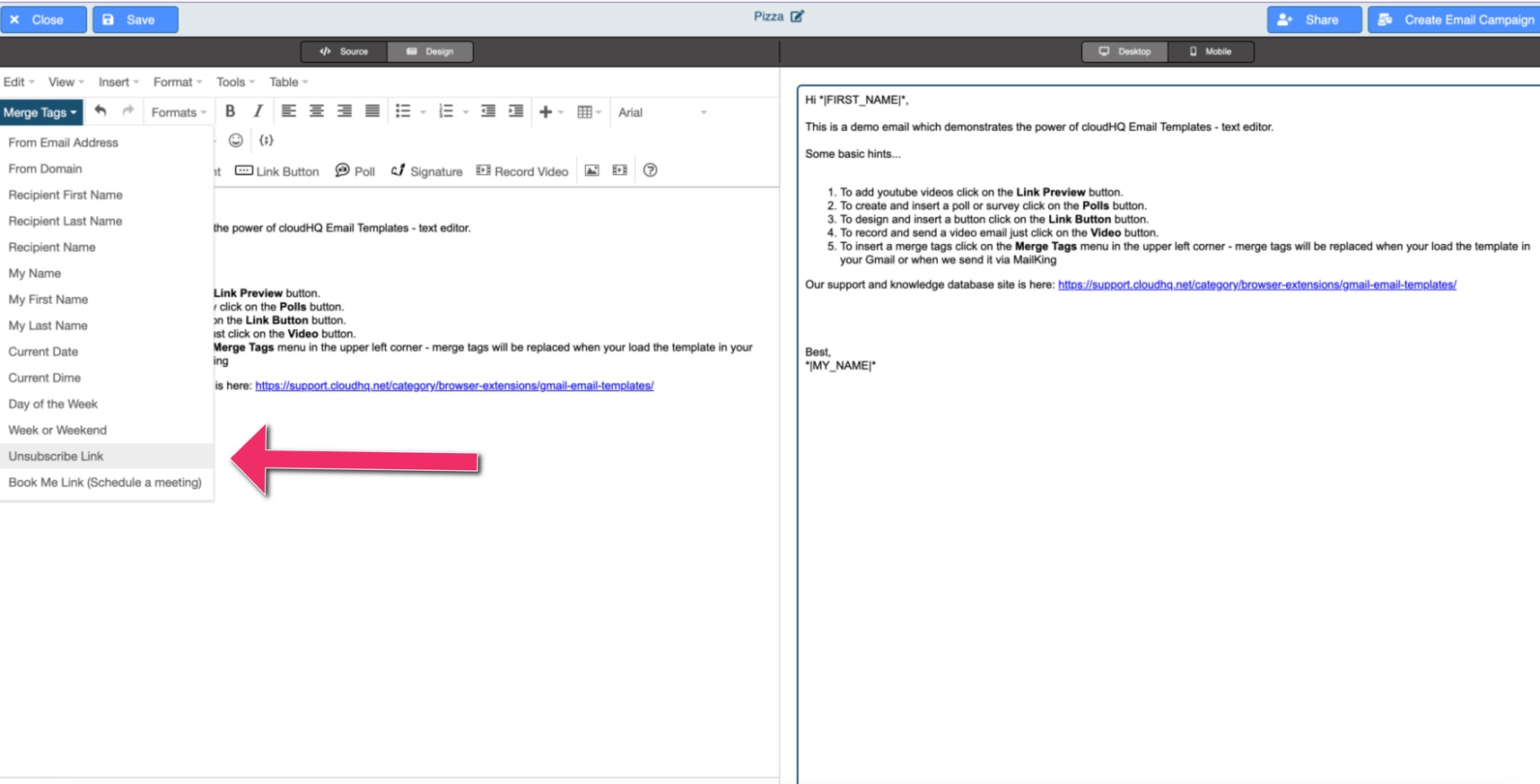Screen dimensions: 1540x784
Task: Switch to Design view
Action: pos(430,51)
